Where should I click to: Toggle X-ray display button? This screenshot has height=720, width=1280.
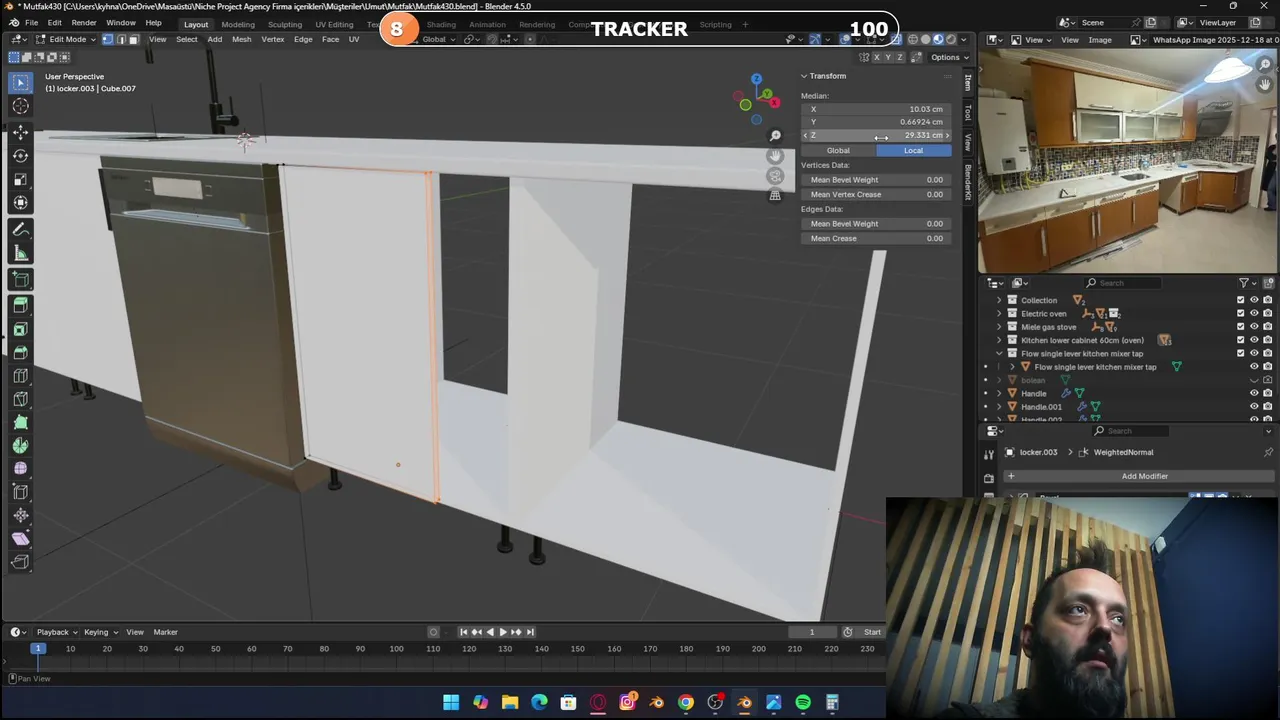[898, 39]
